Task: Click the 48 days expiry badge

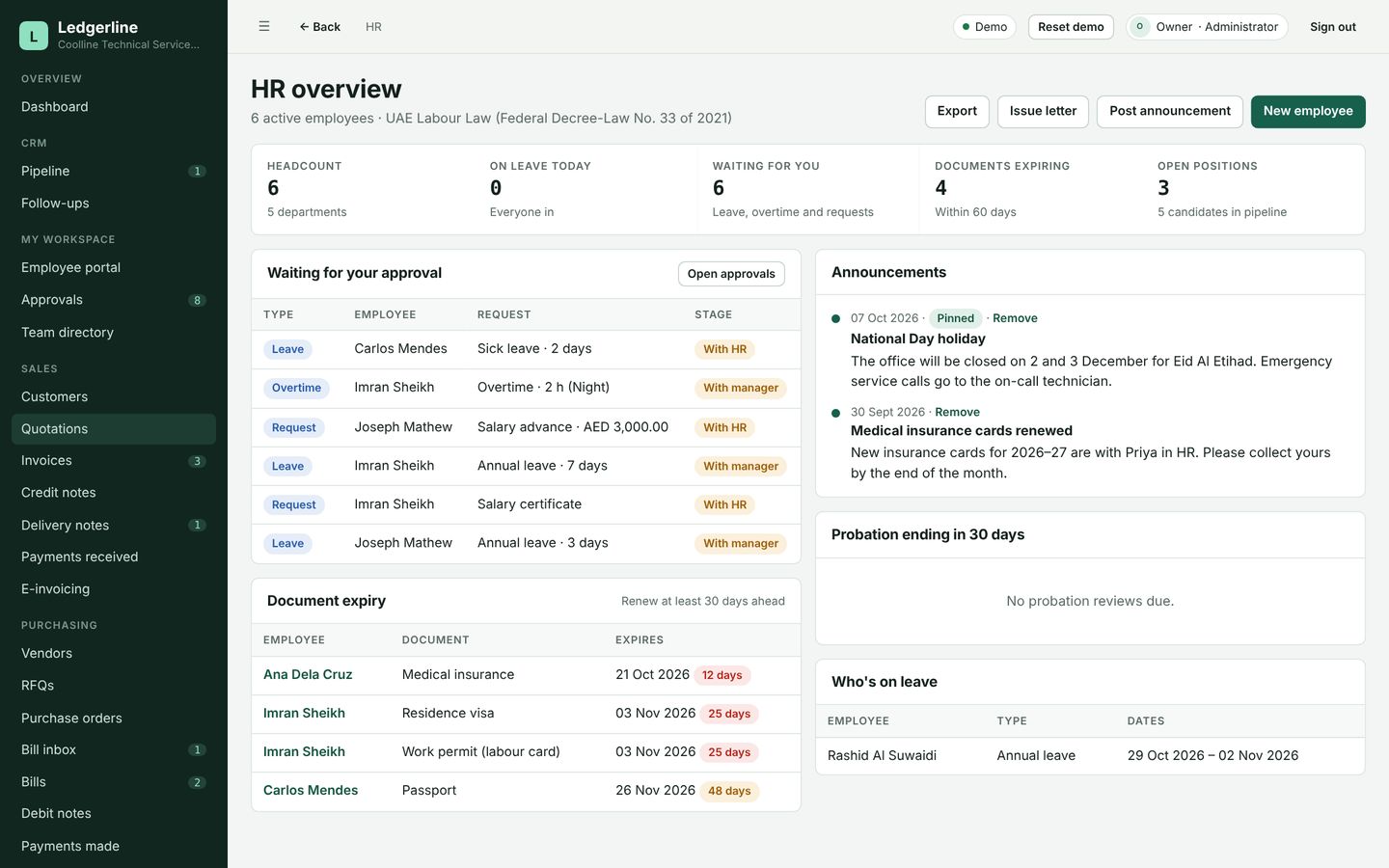Action: (x=729, y=791)
